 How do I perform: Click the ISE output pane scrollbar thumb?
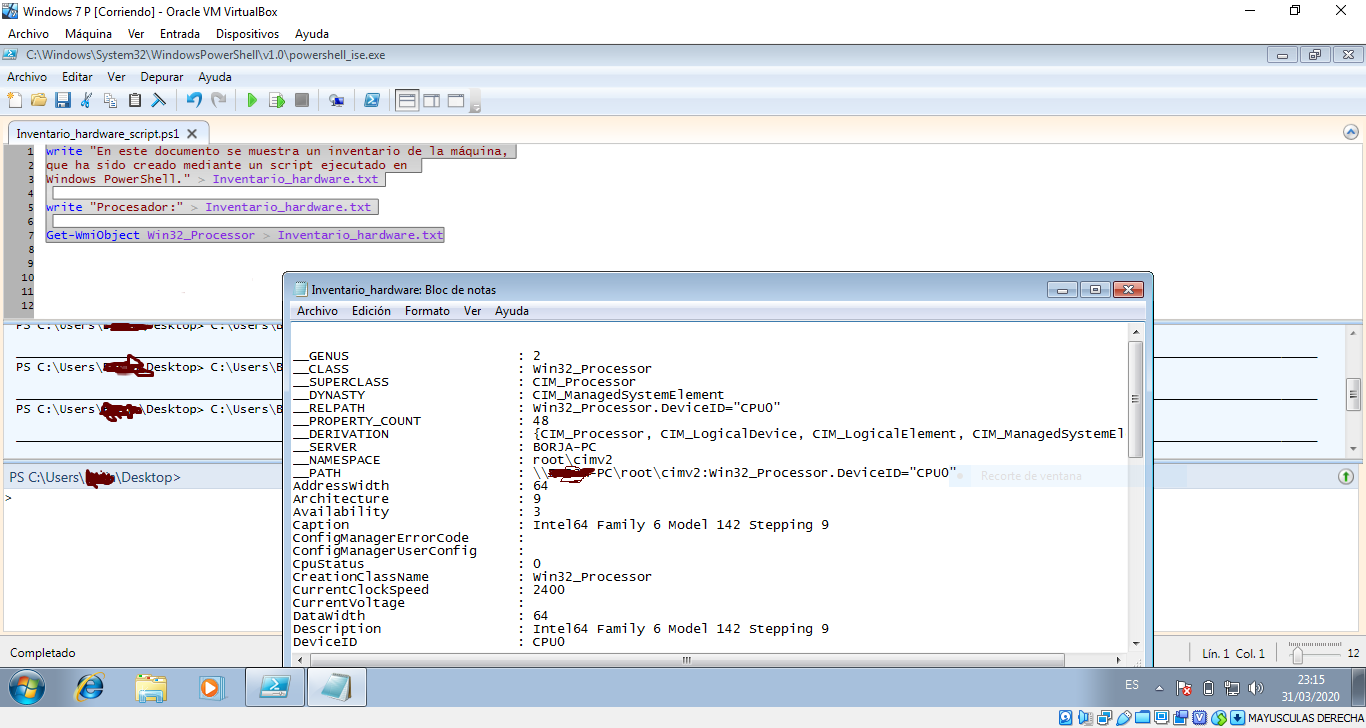1353,393
